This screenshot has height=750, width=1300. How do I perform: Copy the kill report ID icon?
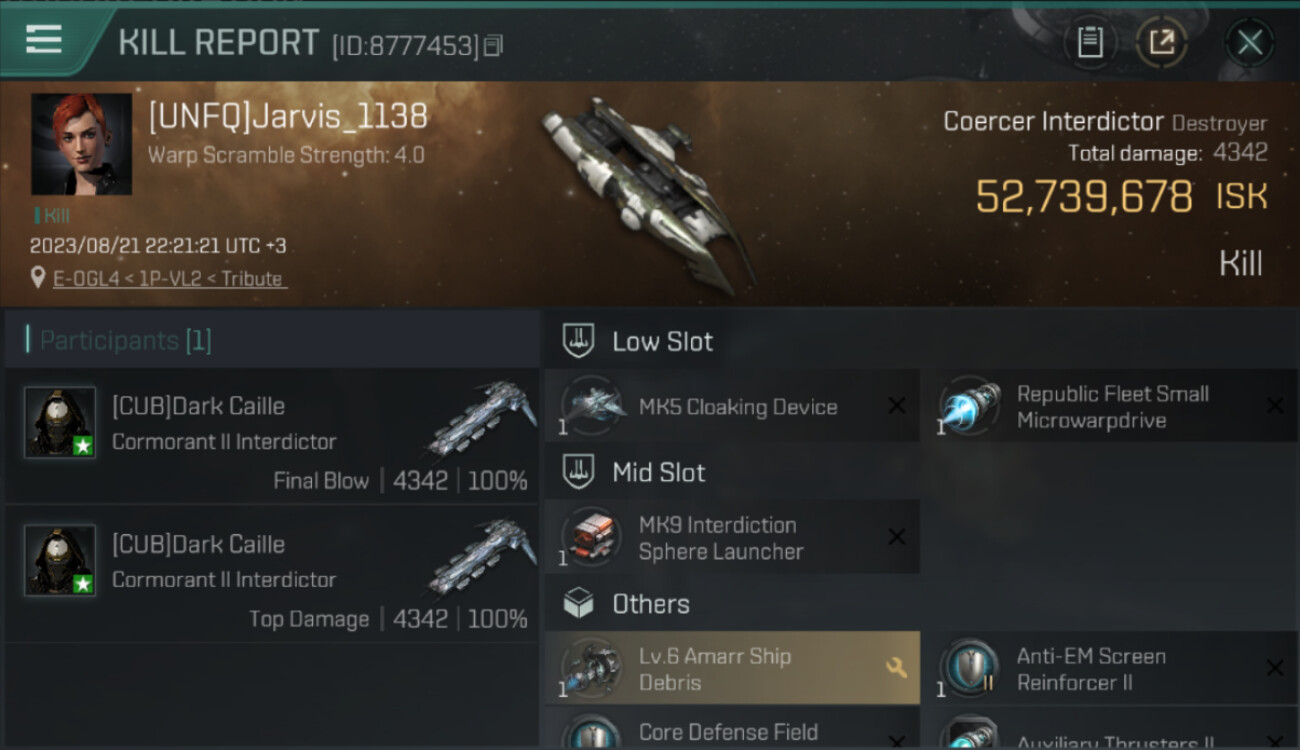(x=493, y=45)
